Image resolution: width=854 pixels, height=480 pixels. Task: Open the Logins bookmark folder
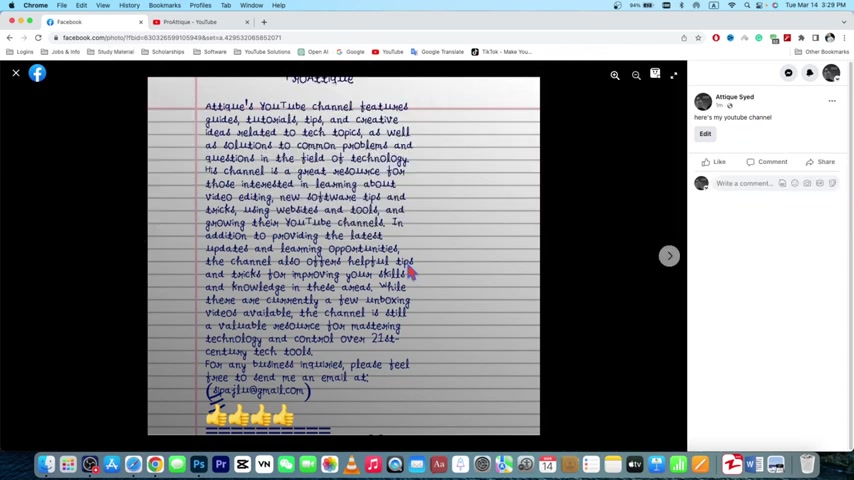pyautogui.click(x=20, y=52)
